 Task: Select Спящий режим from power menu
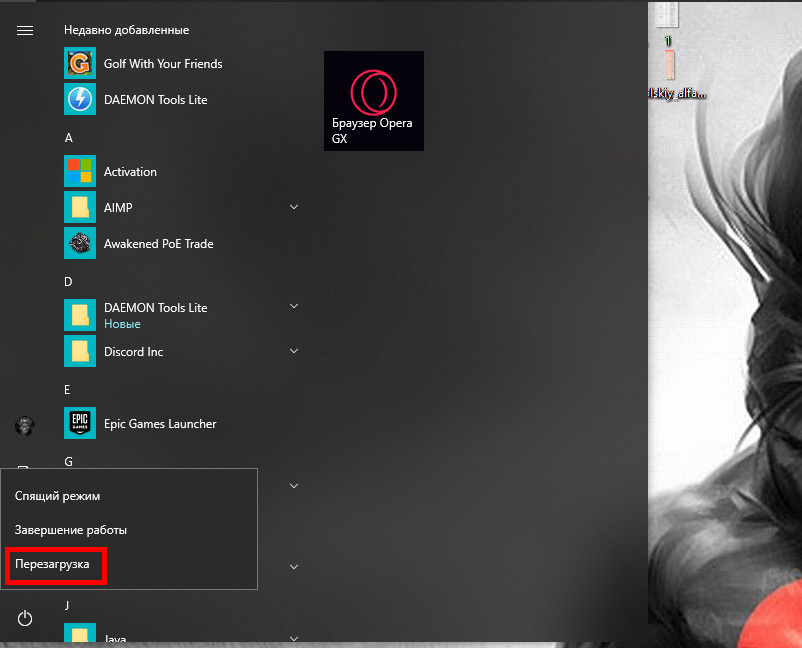[57, 496]
